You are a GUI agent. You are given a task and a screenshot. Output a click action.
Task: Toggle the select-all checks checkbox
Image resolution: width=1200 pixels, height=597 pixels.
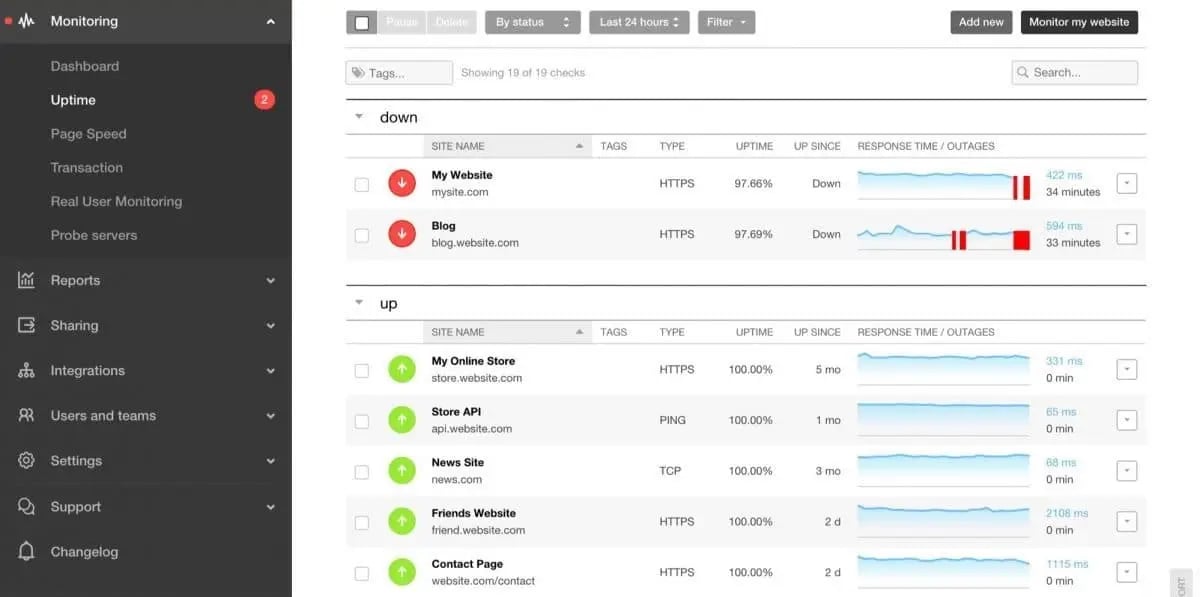[362, 21]
